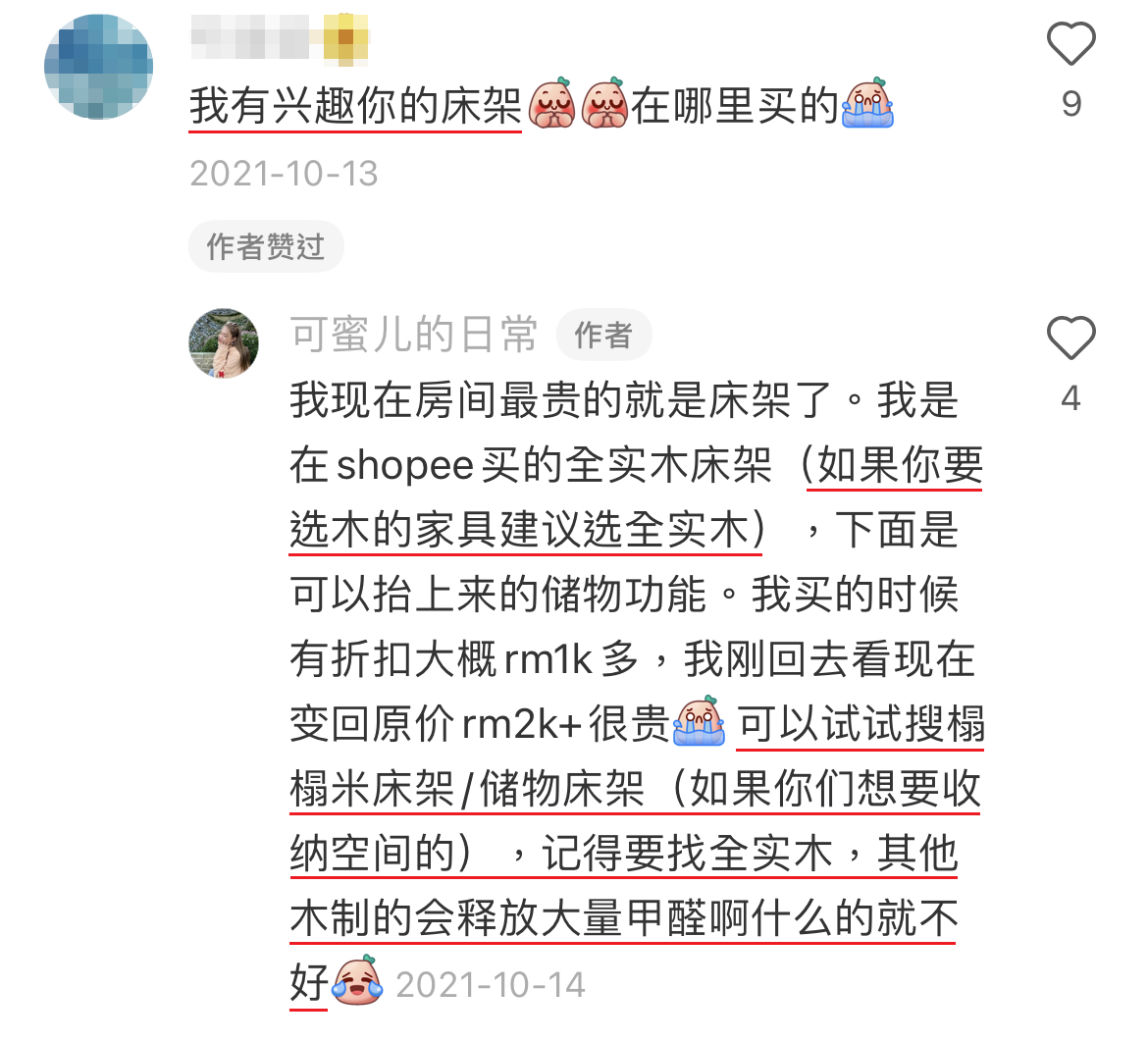1148x1041 pixels.
Task: Tap the yellow badge beside the blurred username
Action: [345, 37]
